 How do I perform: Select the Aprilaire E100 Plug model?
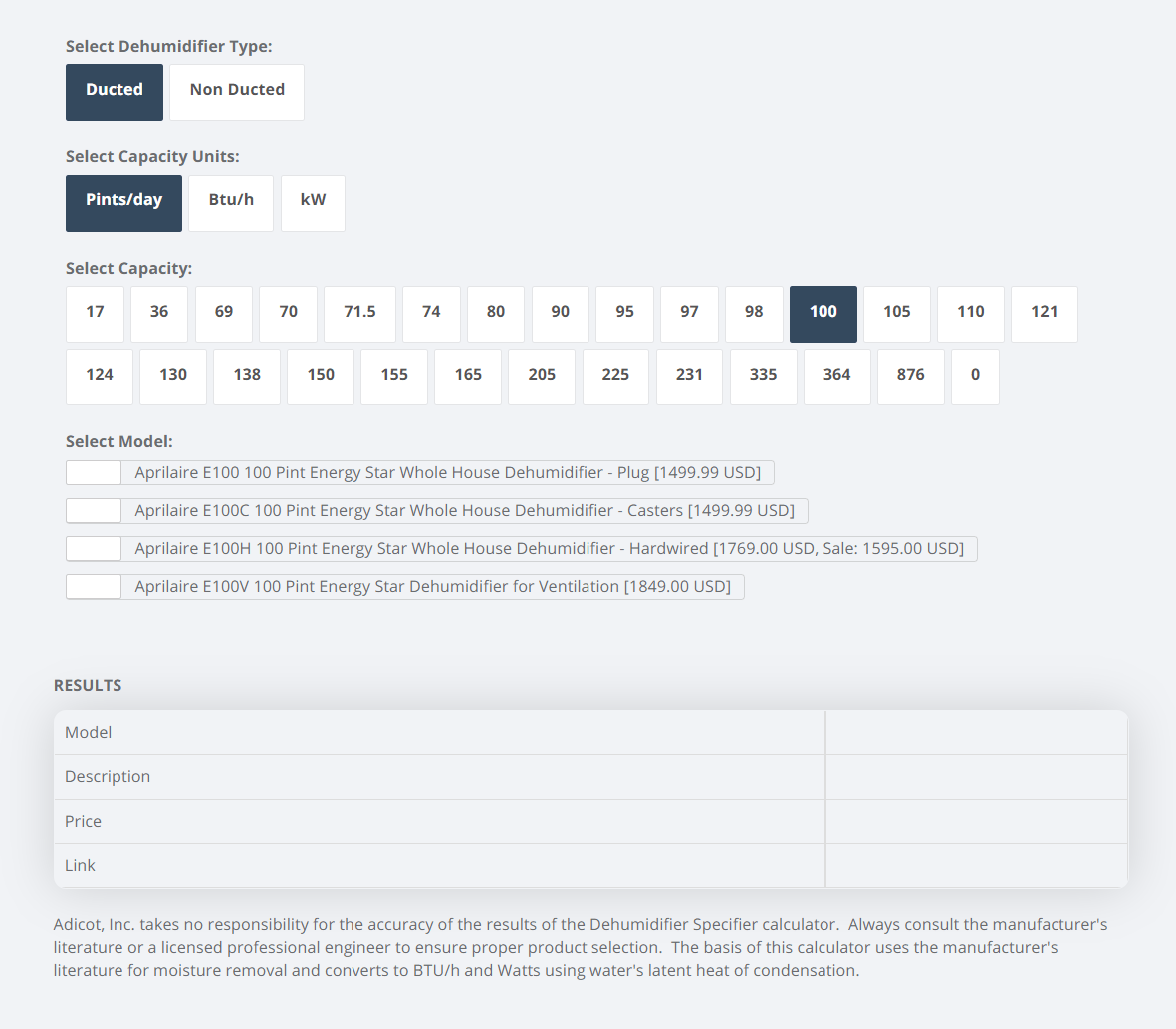click(94, 472)
